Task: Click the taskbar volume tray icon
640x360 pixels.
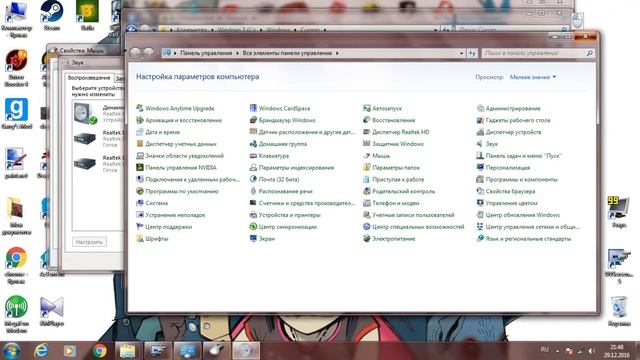Action: [591, 351]
